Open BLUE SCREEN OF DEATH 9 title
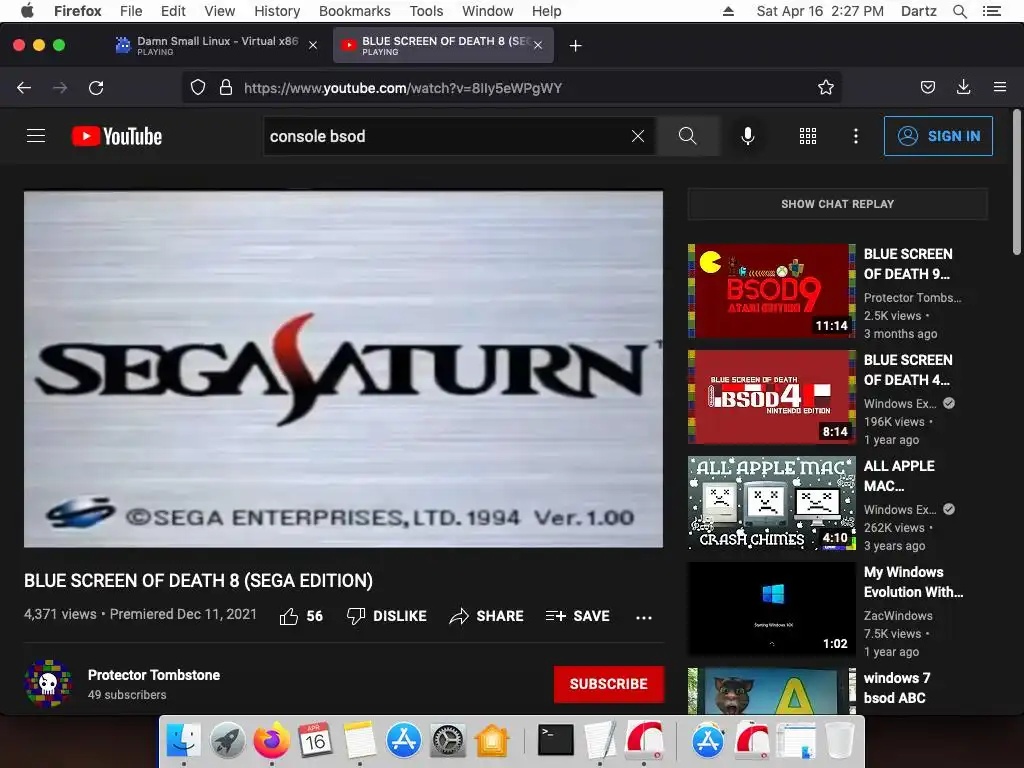 [908, 264]
